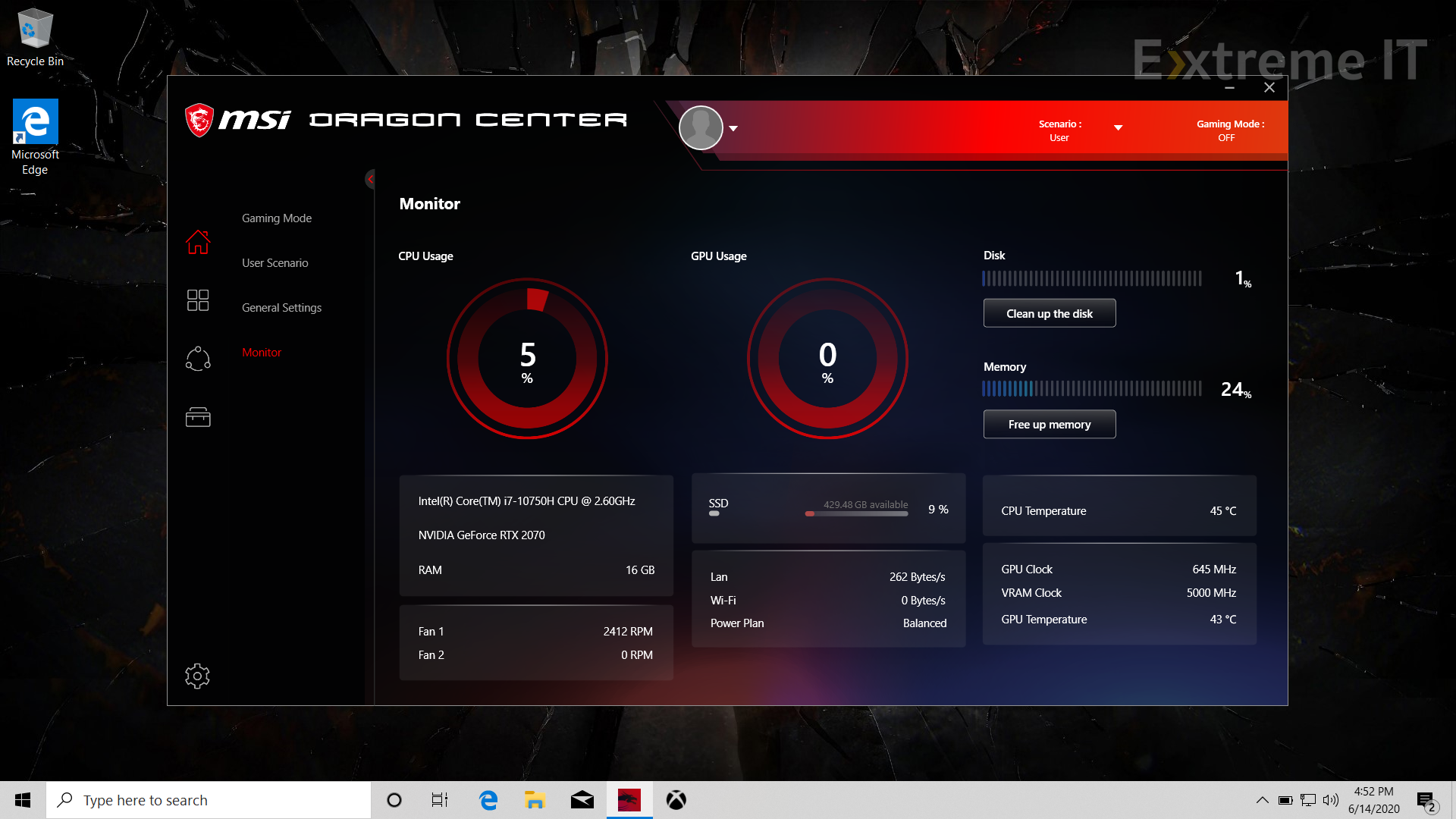Click the taskbar search box
This screenshot has width=1456, height=819.
209,800
